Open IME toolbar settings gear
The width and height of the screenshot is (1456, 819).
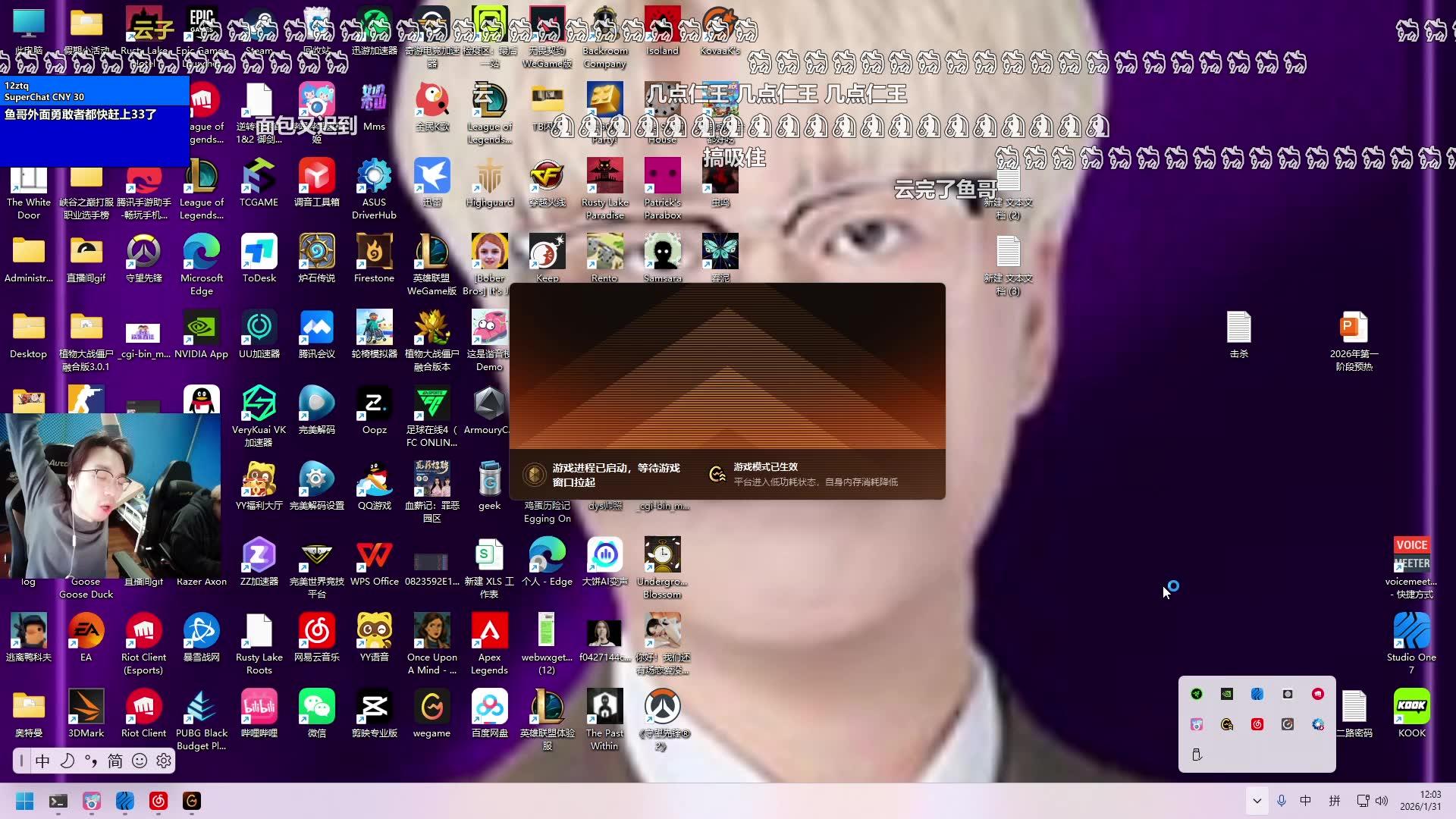164,761
